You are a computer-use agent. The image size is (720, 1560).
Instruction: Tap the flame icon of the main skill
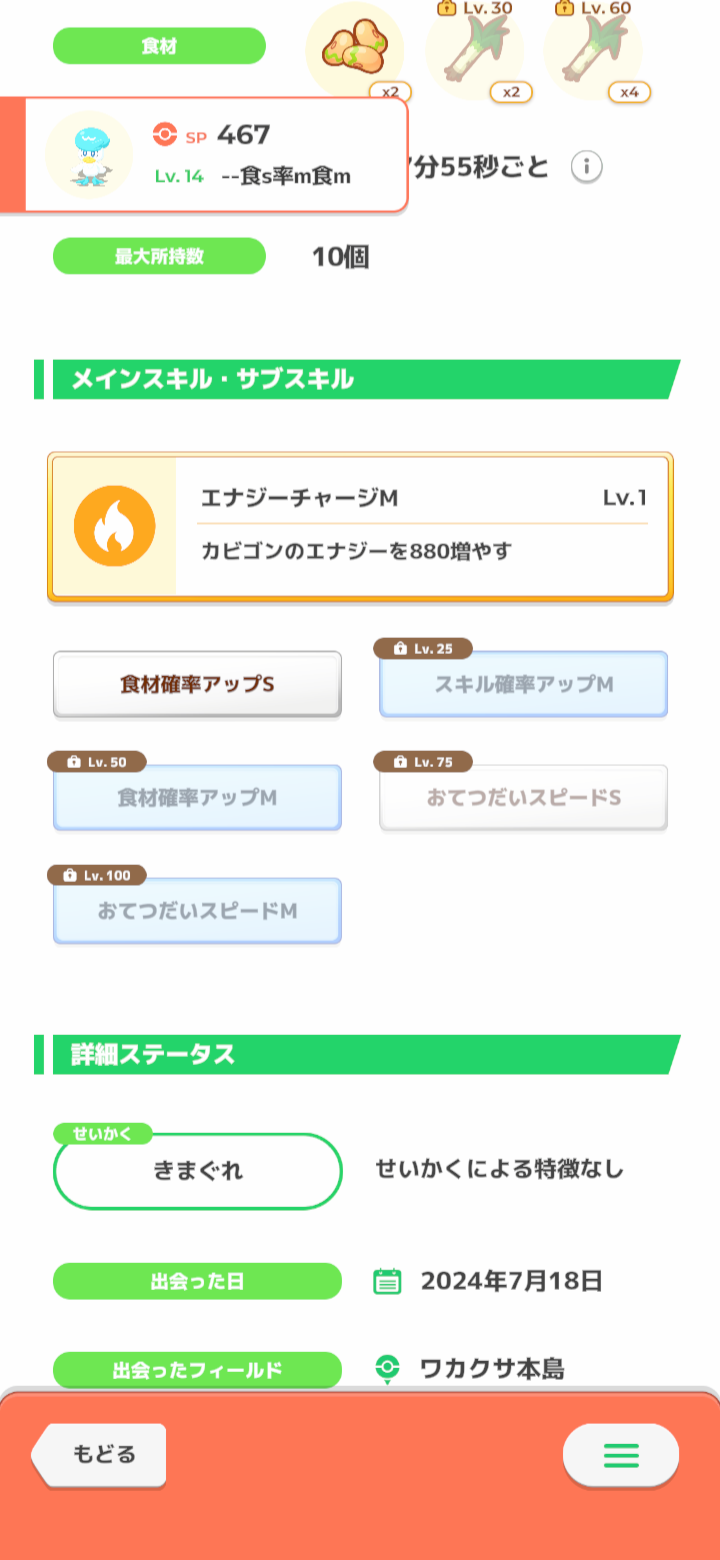[114, 526]
